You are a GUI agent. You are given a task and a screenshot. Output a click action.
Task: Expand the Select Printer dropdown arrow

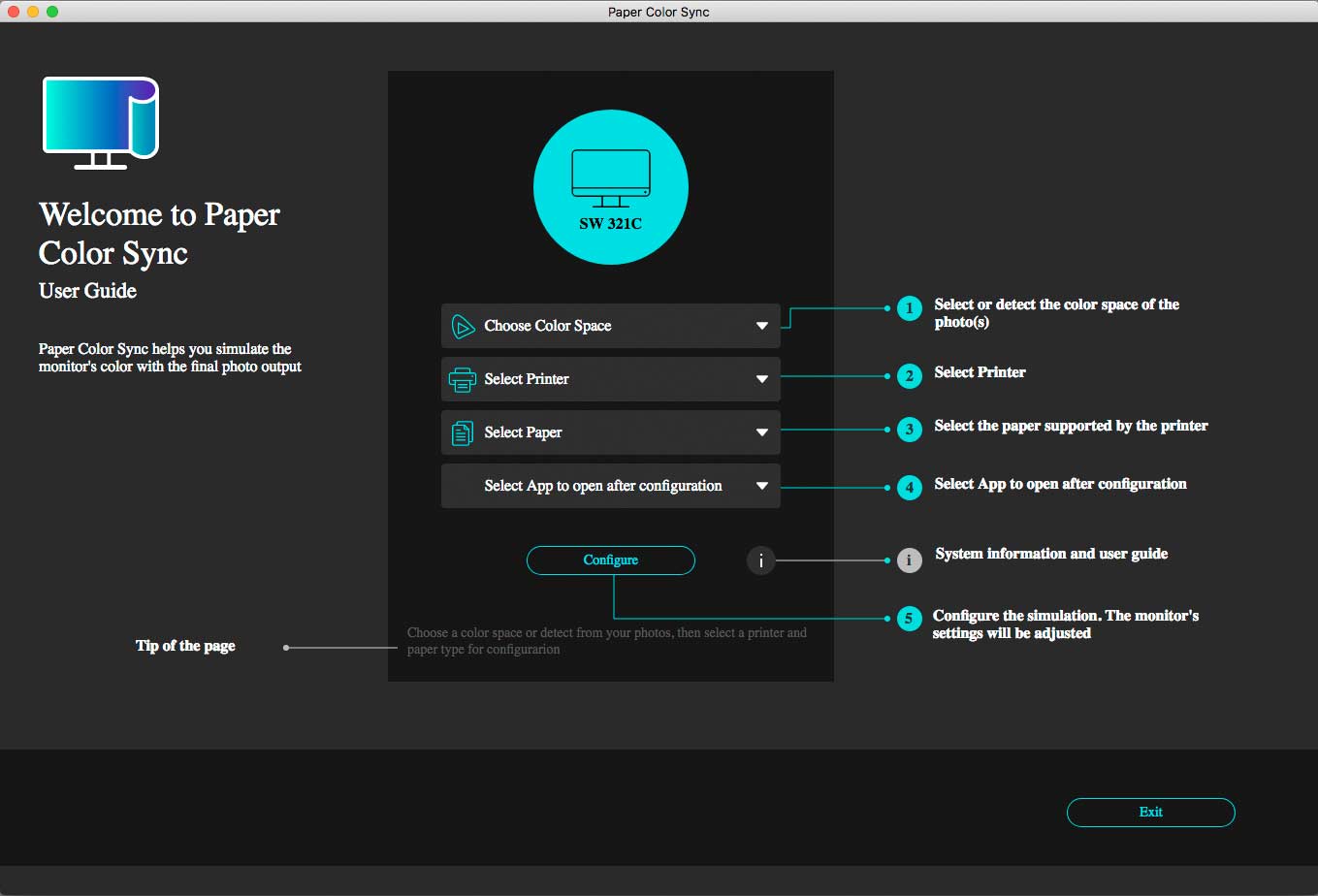click(762, 379)
